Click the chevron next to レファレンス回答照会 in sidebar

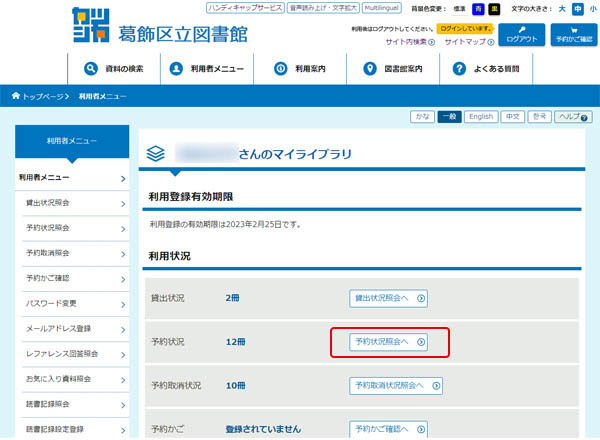(x=123, y=355)
